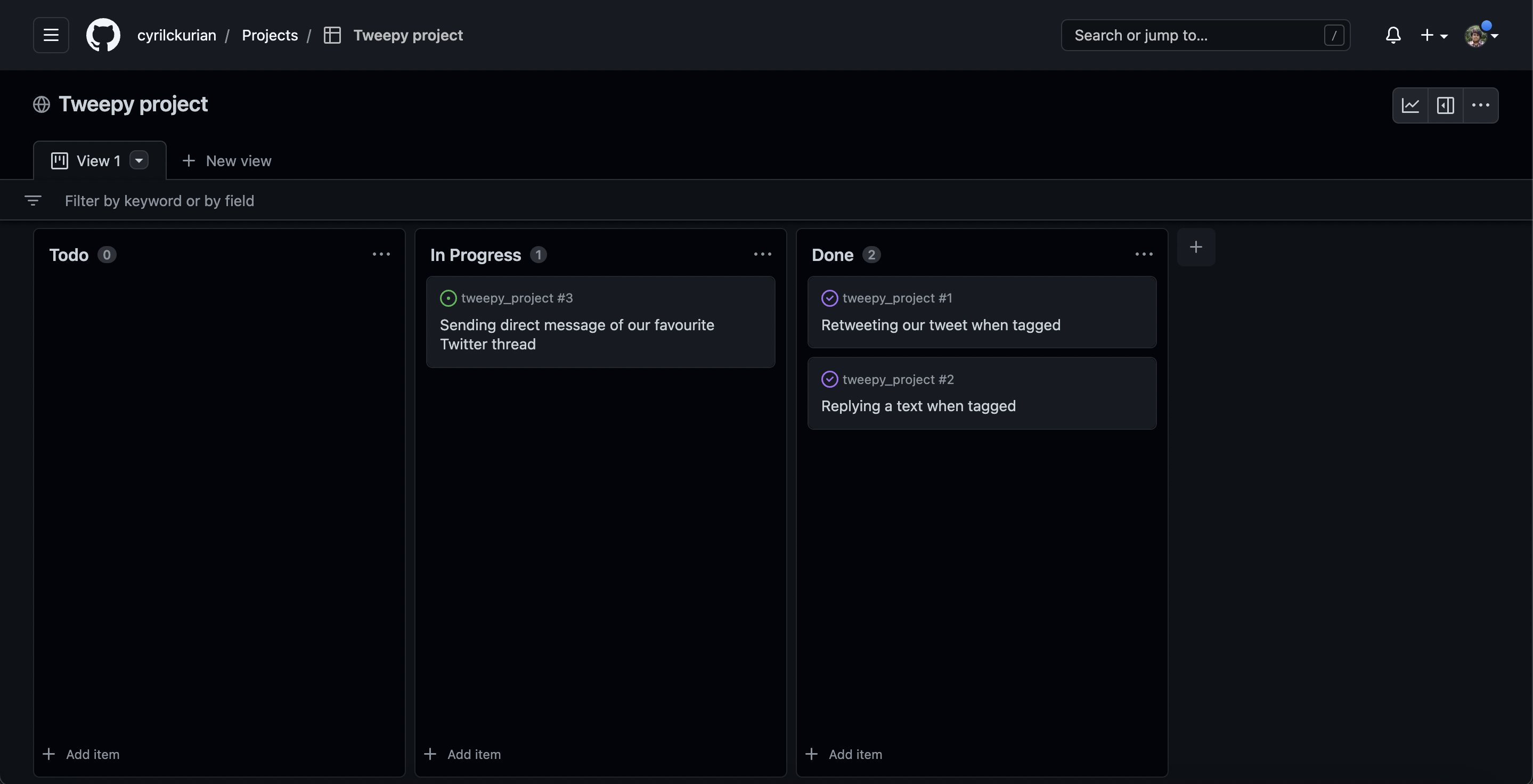This screenshot has width=1533, height=784.
Task: Click the filter lines icon
Action: point(32,200)
